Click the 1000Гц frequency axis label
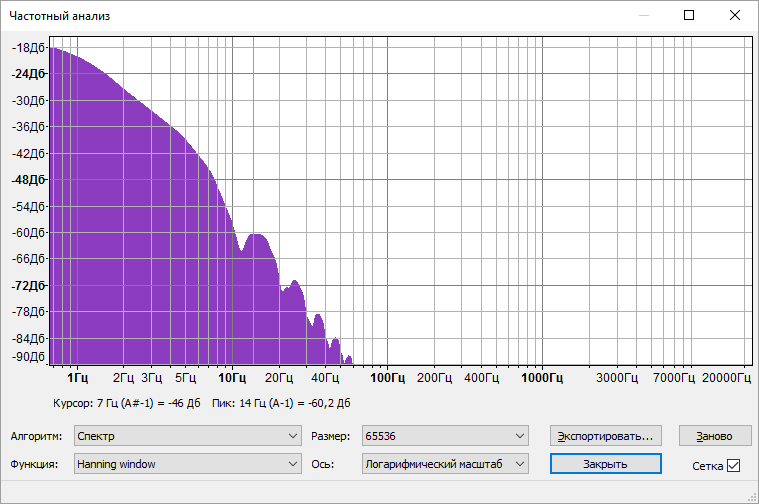759x504 pixels. tap(542, 378)
